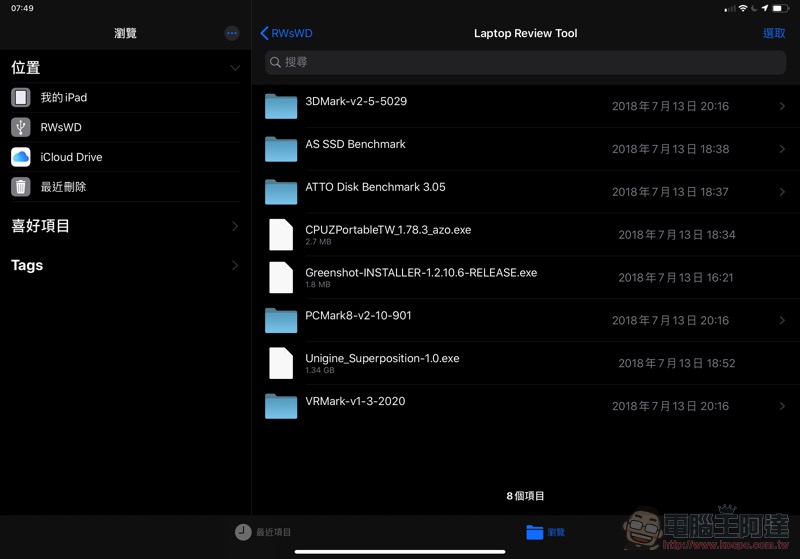This screenshot has width=800, height=559.
Task: Switch to the 瀏覽 browse tab
Action: [x=545, y=532]
